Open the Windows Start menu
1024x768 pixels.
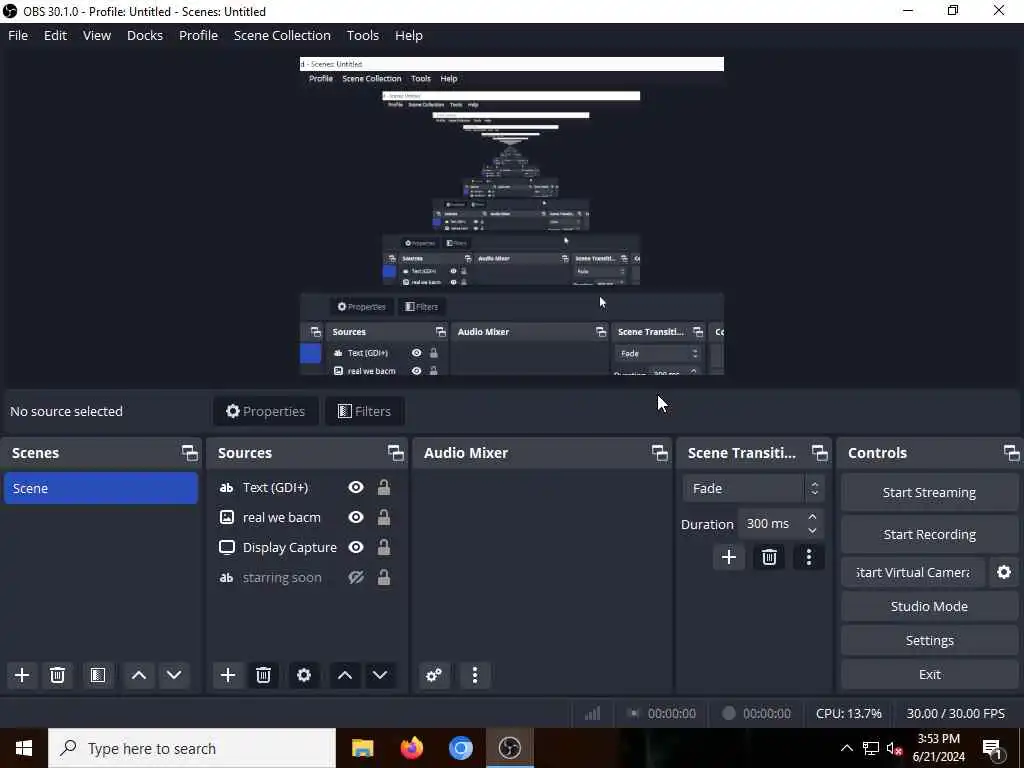(24, 748)
